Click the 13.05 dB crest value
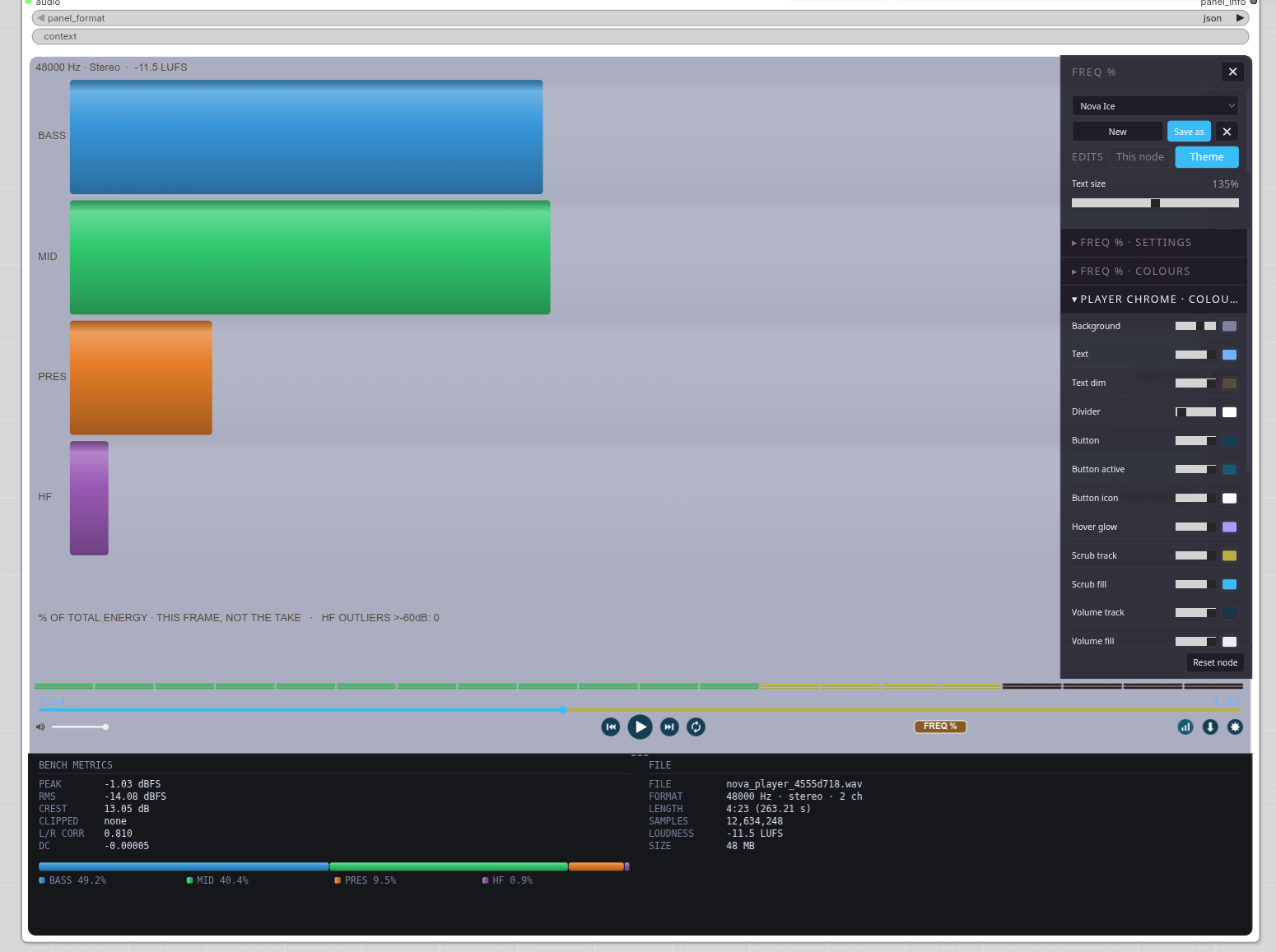The width and height of the screenshot is (1276, 952). [127, 809]
